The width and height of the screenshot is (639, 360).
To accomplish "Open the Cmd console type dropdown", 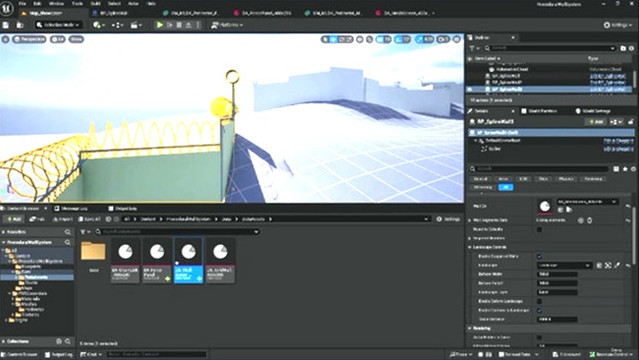I will (91, 355).
